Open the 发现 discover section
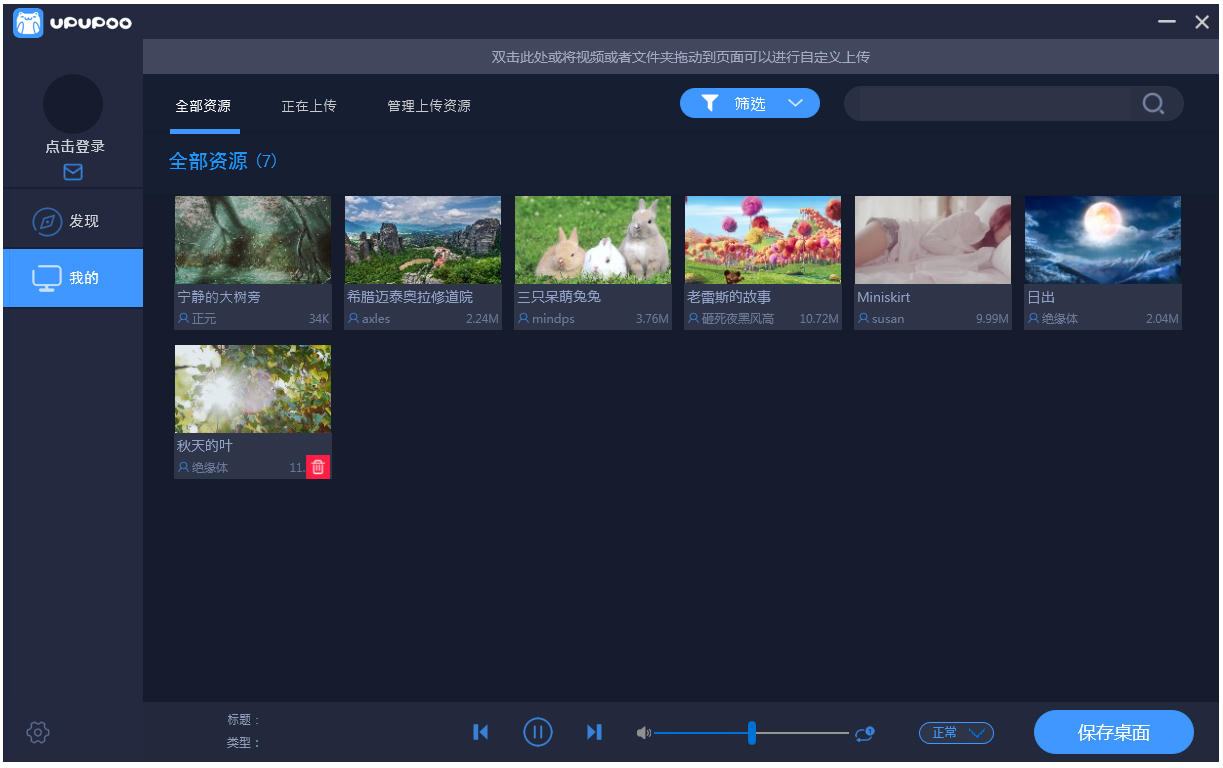Screen dimensions: 1223x768 pos(73,221)
